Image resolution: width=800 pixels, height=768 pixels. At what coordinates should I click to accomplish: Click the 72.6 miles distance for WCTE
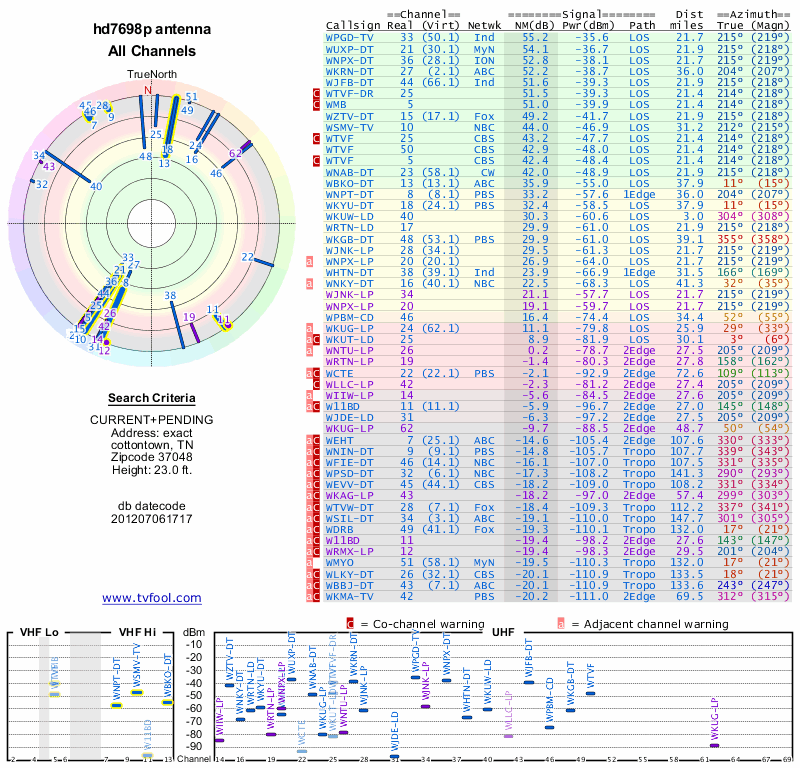tap(690, 374)
